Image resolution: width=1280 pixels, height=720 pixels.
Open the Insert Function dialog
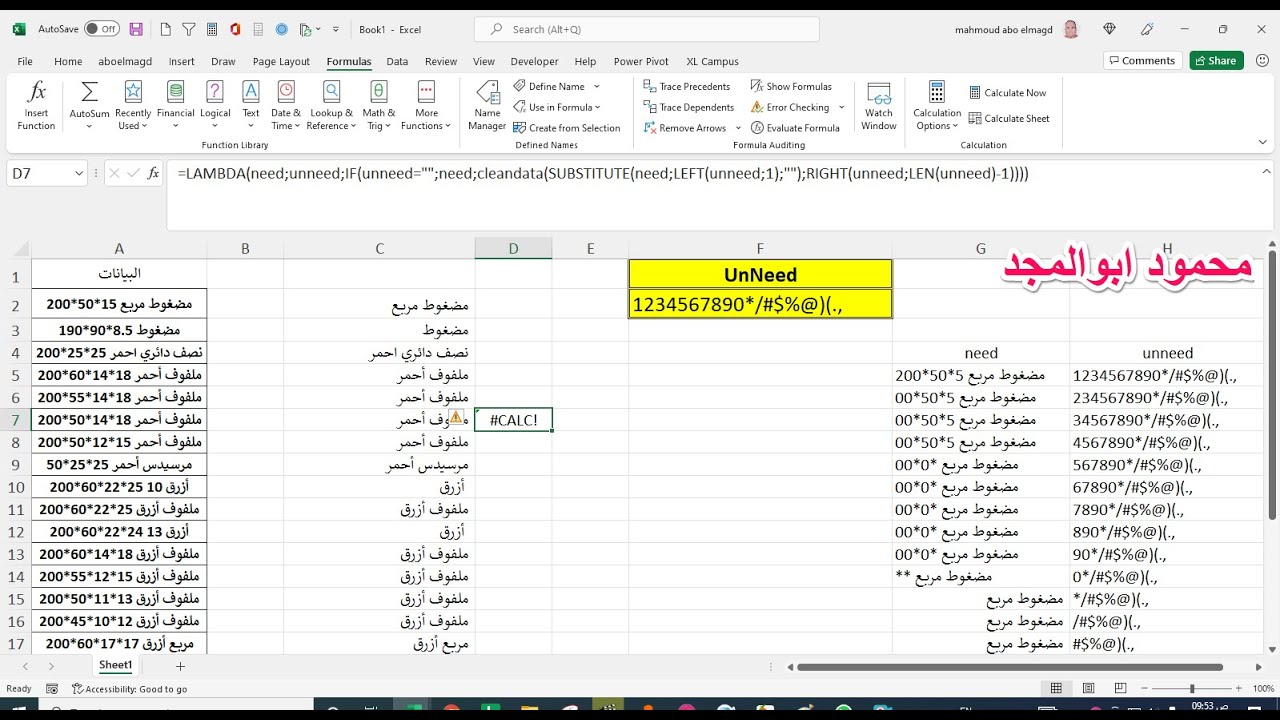pos(36,105)
